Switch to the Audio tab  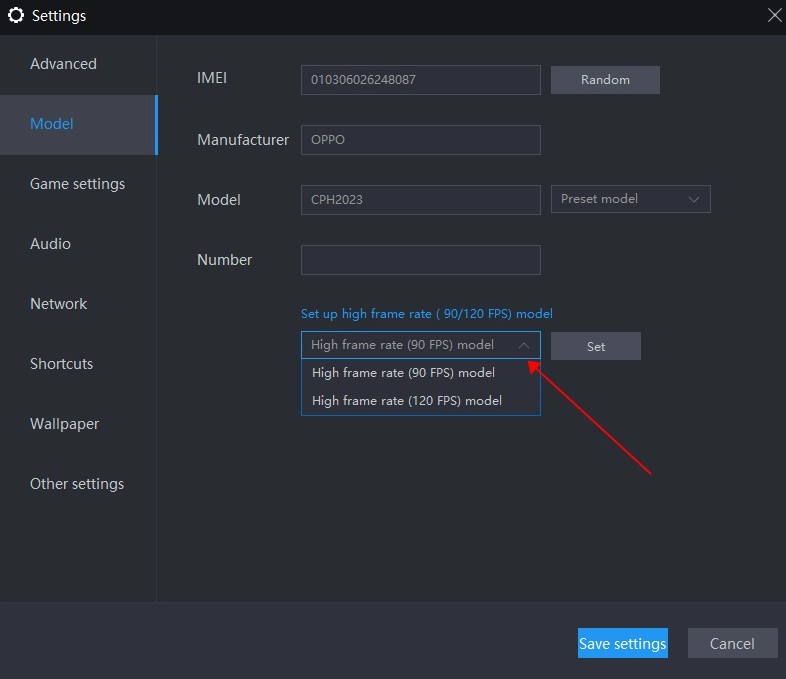[x=50, y=244]
